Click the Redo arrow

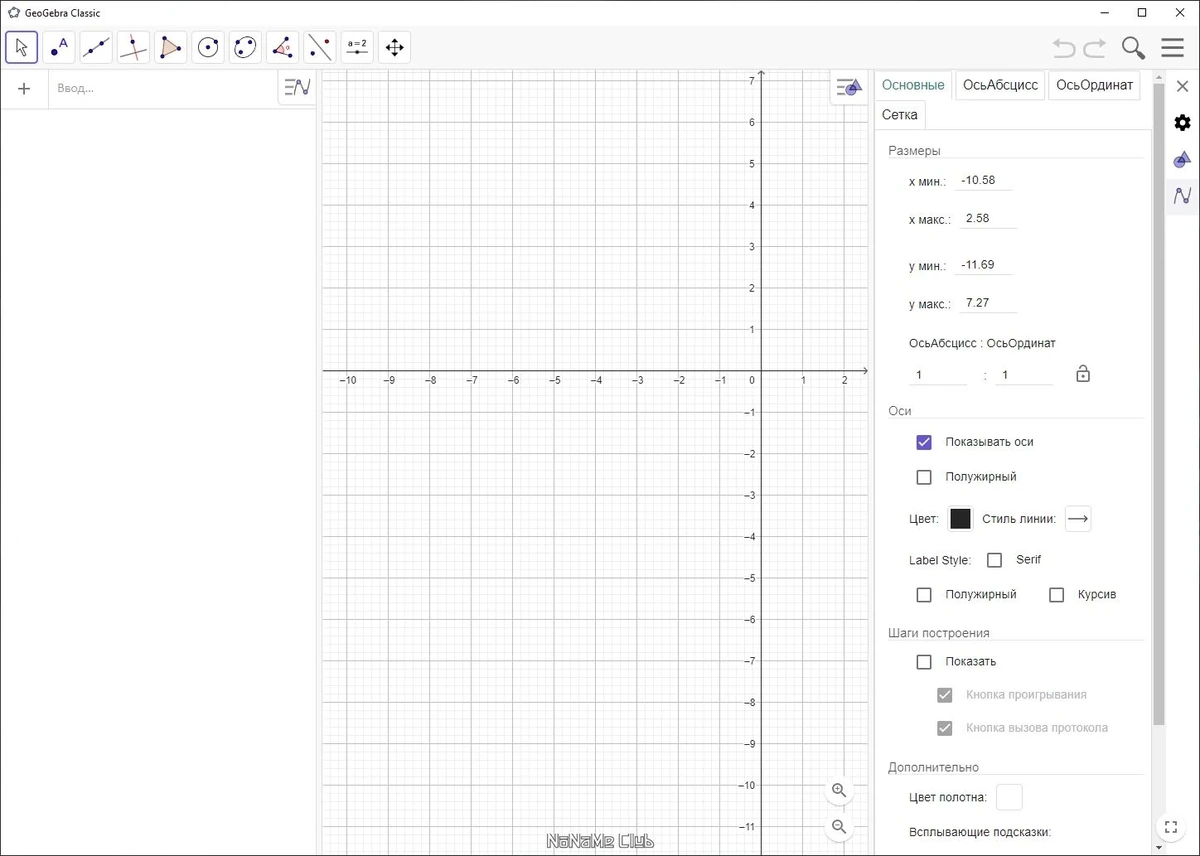[x=1095, y=48]
